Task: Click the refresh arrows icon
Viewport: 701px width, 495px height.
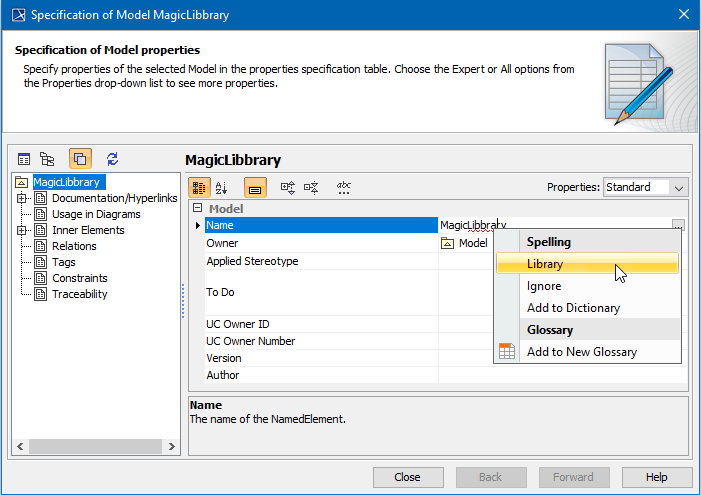Action: pyautogui.click(x=113, y=159)
